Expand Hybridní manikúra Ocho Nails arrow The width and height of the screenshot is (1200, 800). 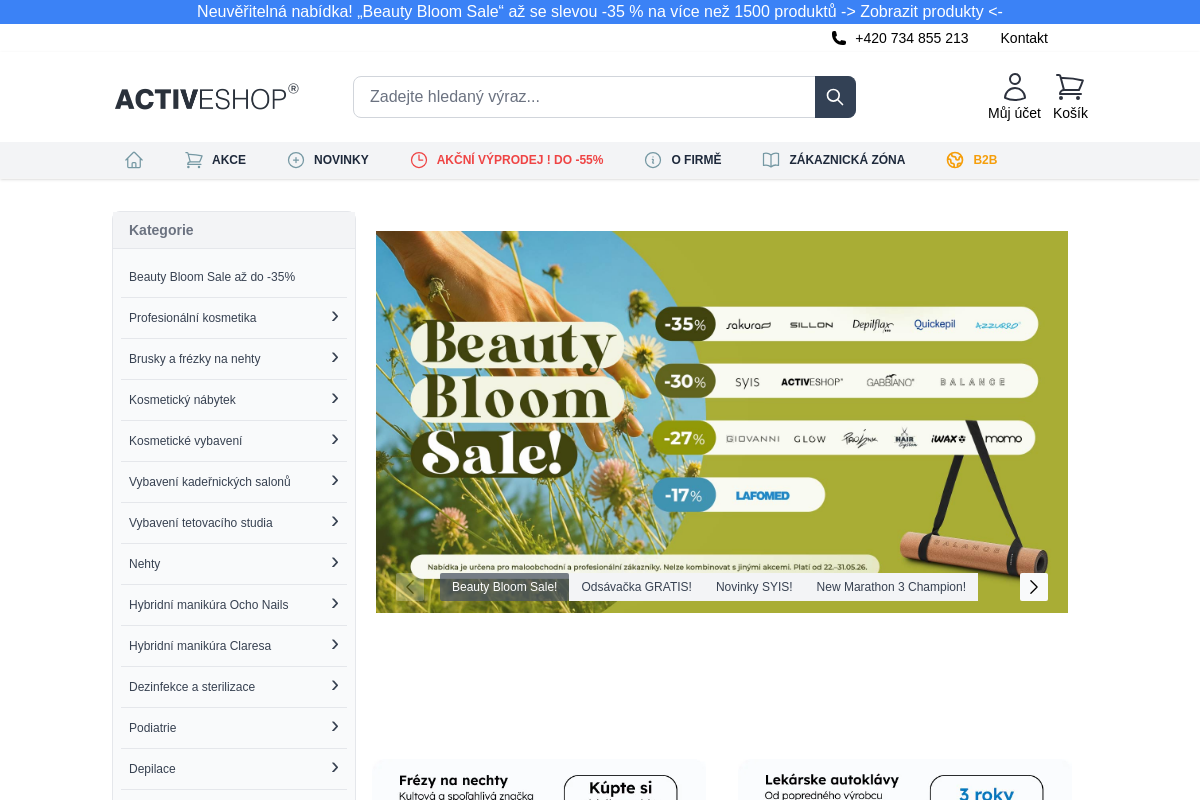[335, 604]
